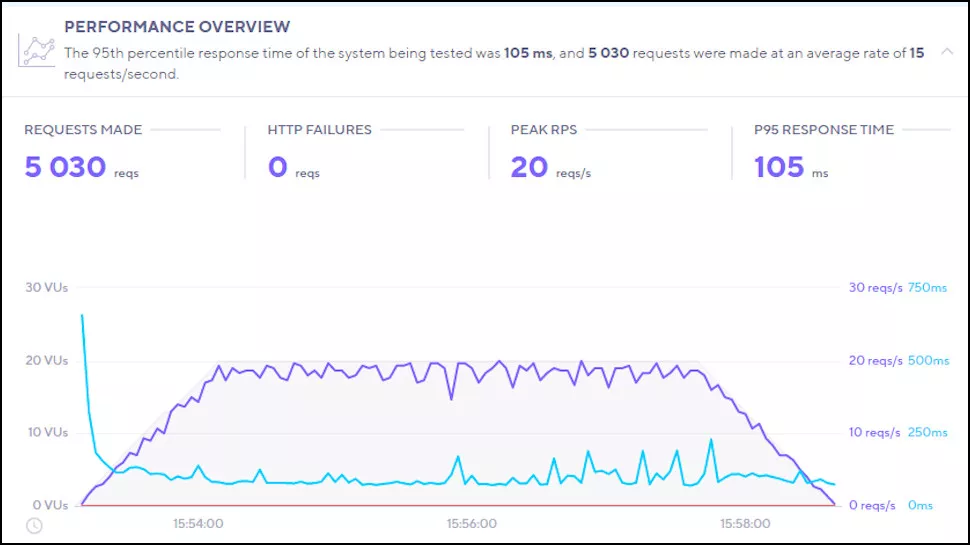Image resolution: width=970 pixels, height=545 pixels.
Task: Select the PERFORMANCE OVERVIEW heading
Action: point(177,27)
